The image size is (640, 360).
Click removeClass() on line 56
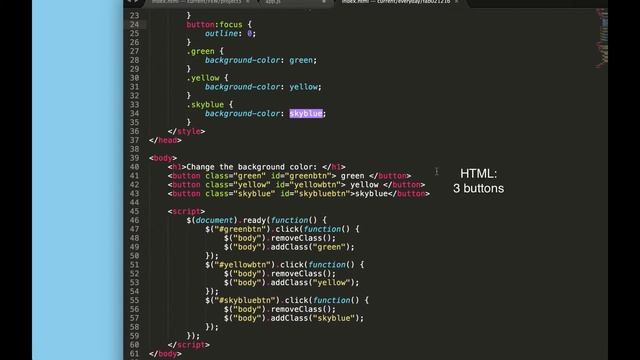301,309
